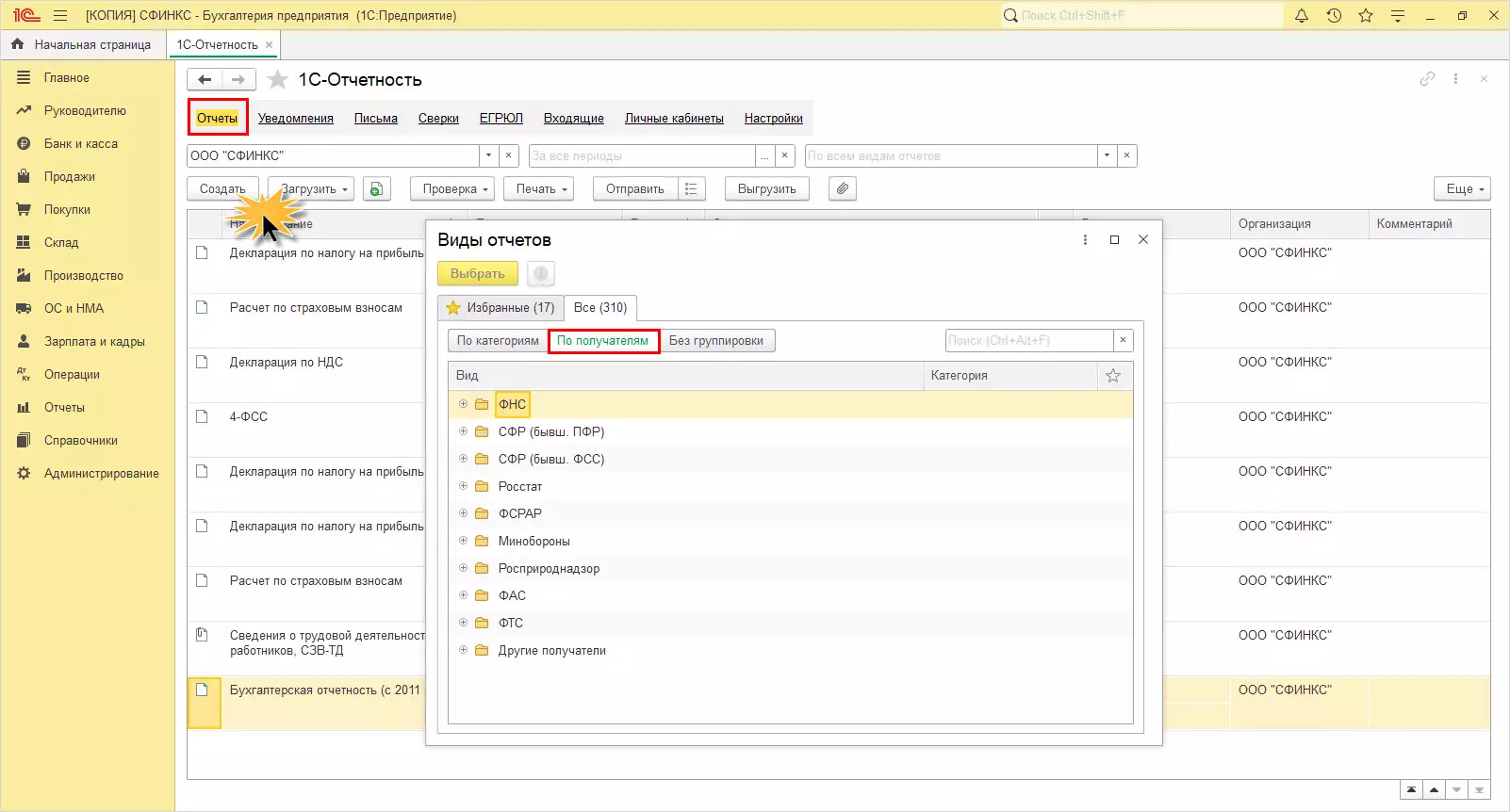1510x812 pixels.
Task: Open Зарплата и кадры in sidebar
Action: [x=94, y=341]
